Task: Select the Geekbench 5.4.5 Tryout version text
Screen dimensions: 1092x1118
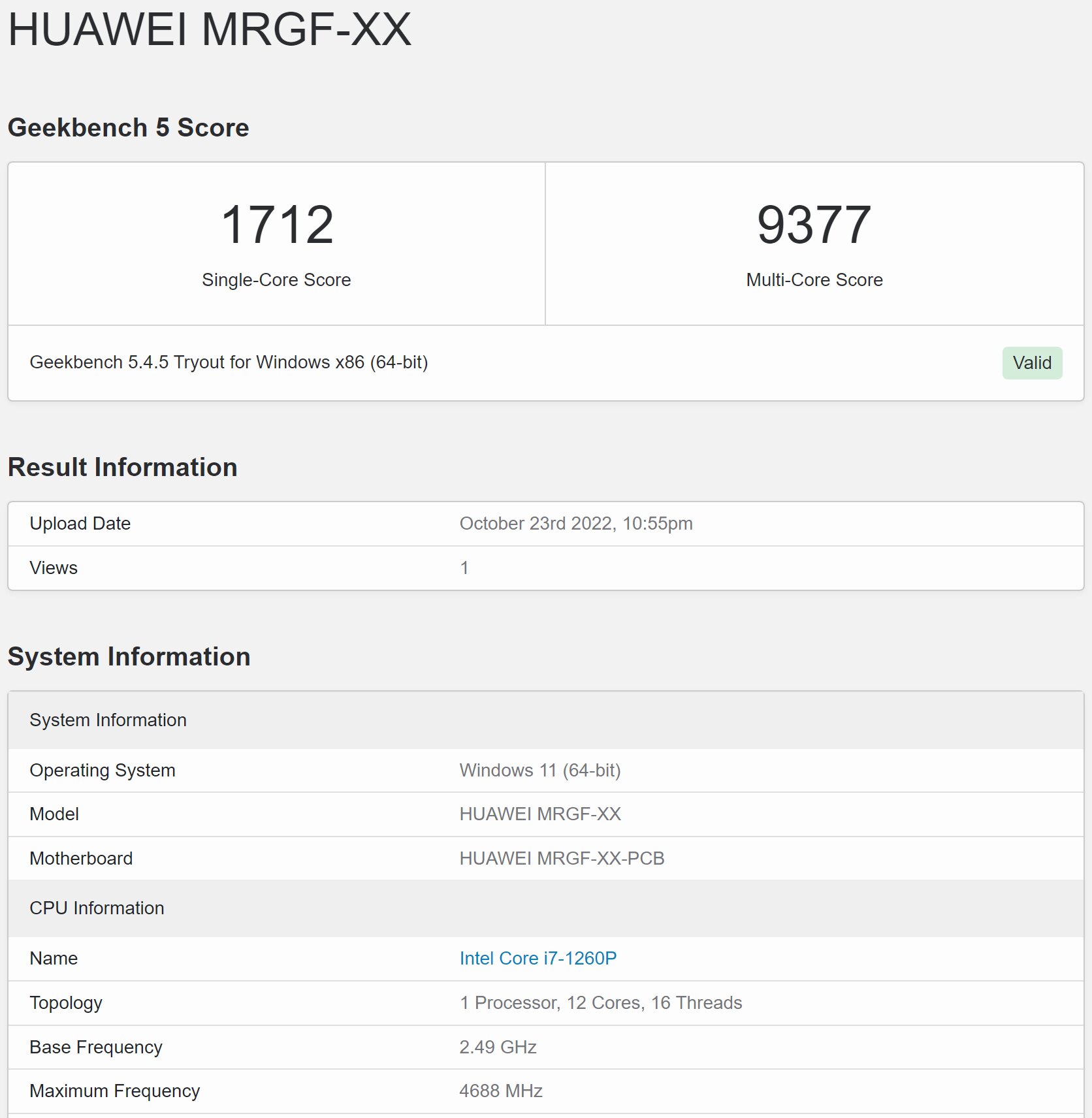Action: (229, 362)
